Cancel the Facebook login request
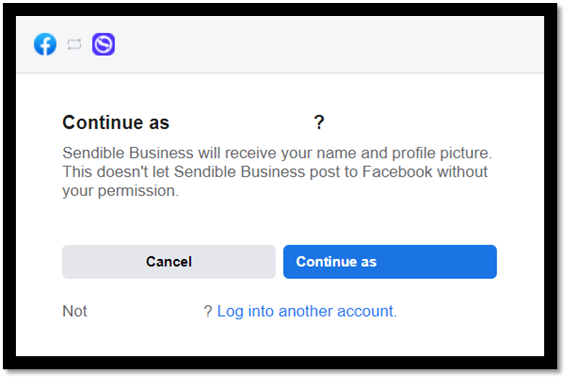Image resolution: width=566 pixels, height=378 pixels. [x=169, y=262]
